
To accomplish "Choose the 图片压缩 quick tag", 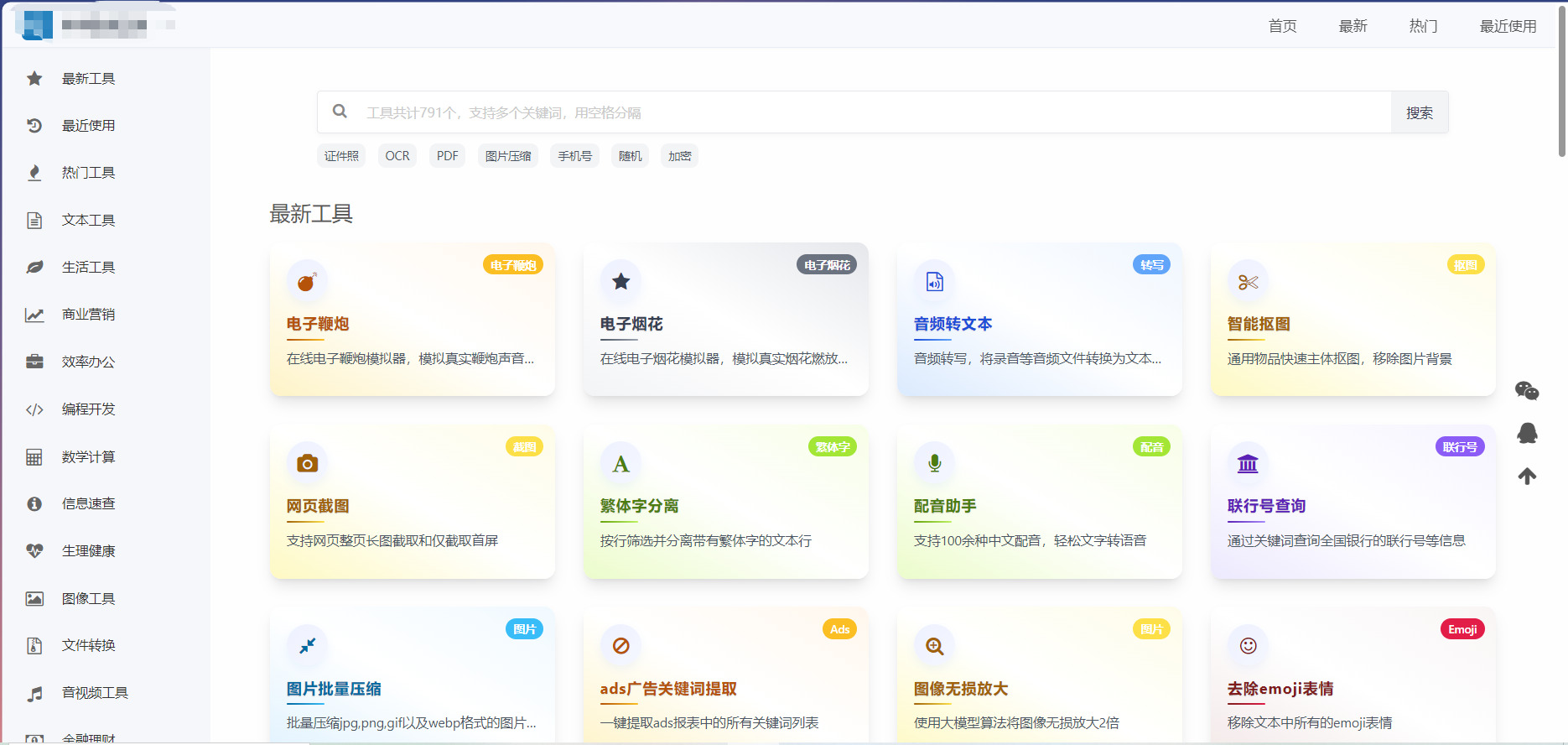I will click(x=508, y=156).
